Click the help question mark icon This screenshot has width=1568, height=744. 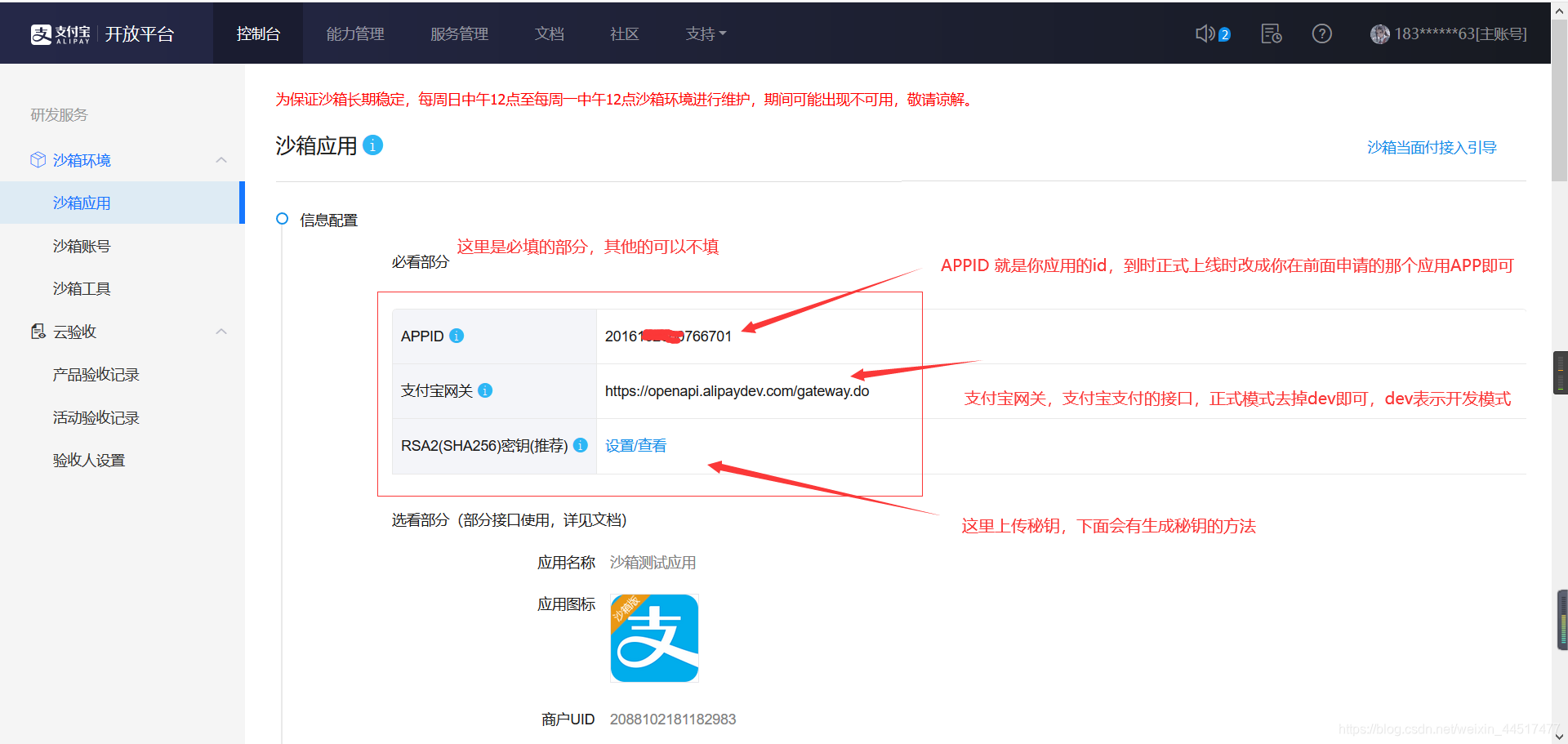point(1321,33)
